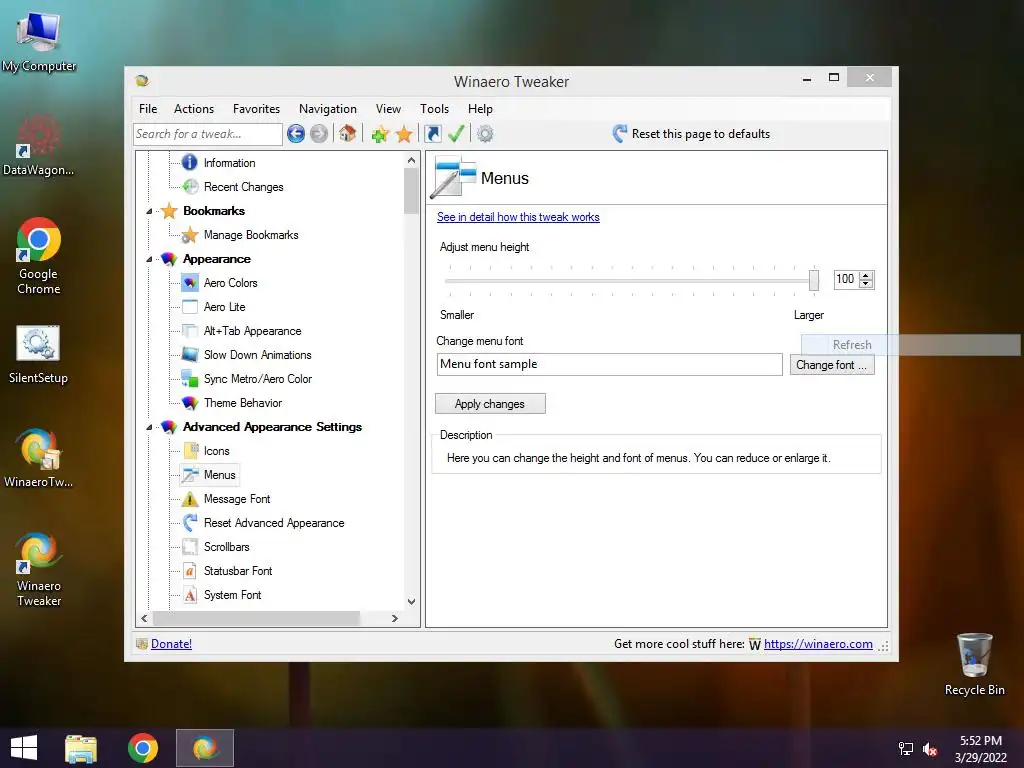This screenshot has width=1024, height=768.
Task: Click the Apply changes button
Action: pyautogui.click(x=490, y=404)
